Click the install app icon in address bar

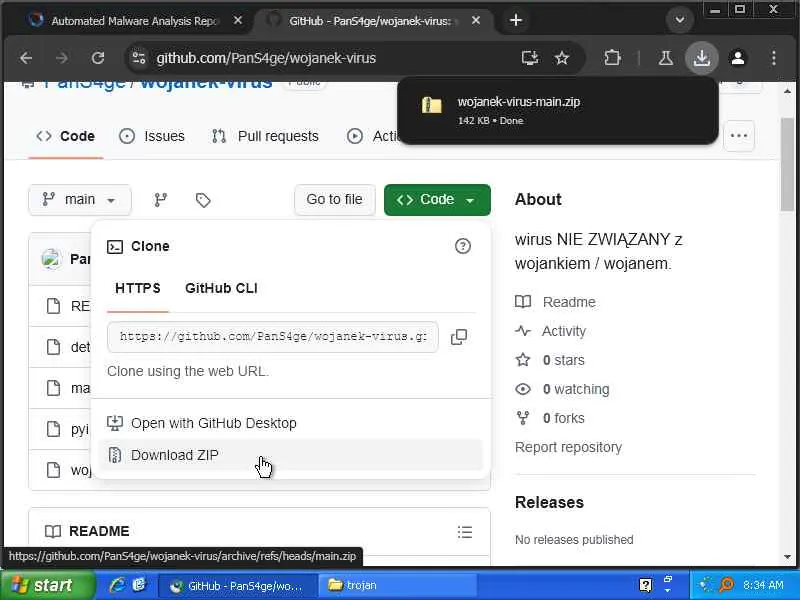530,58
